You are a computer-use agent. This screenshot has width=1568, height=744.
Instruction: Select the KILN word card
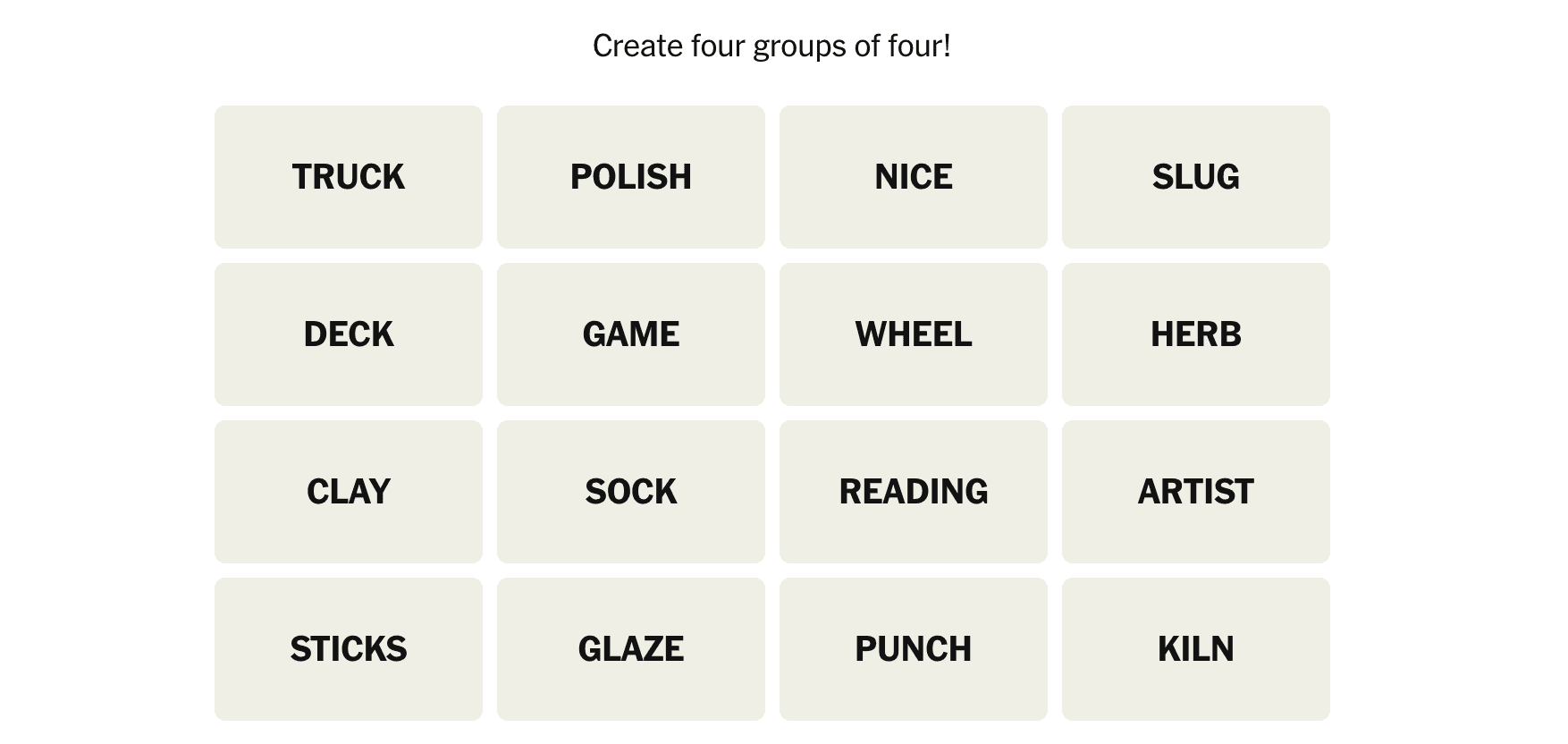(1196, 649)
